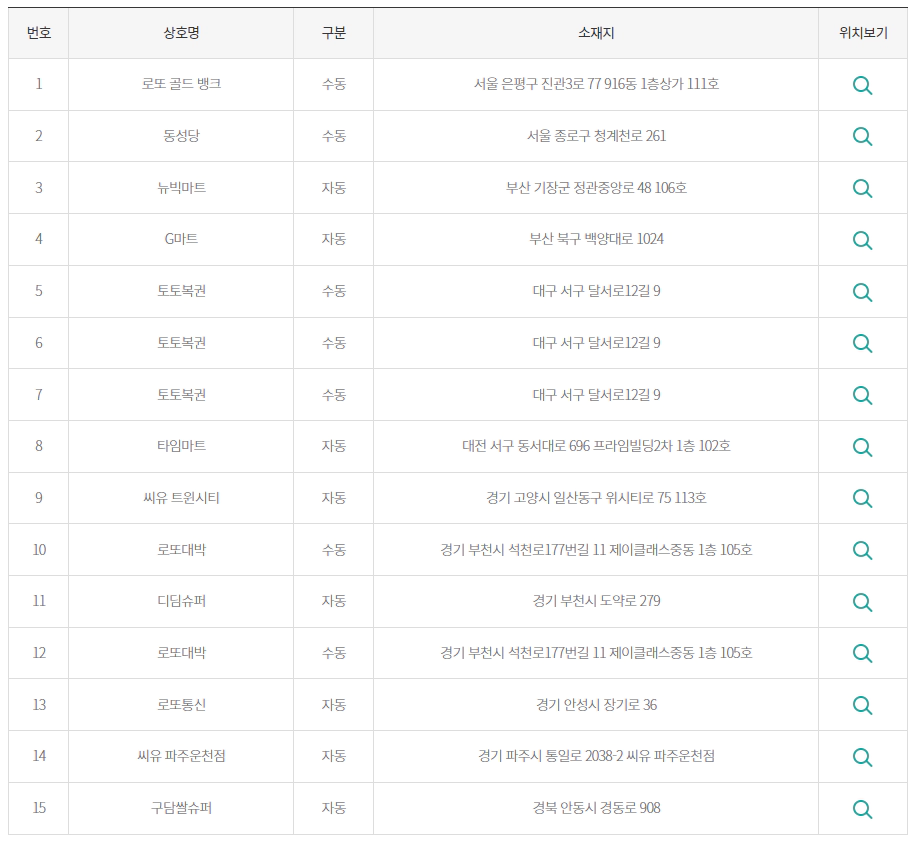Click the 구분 column header
This screenshot has height=841, width=913.
[x=334, y=33]
